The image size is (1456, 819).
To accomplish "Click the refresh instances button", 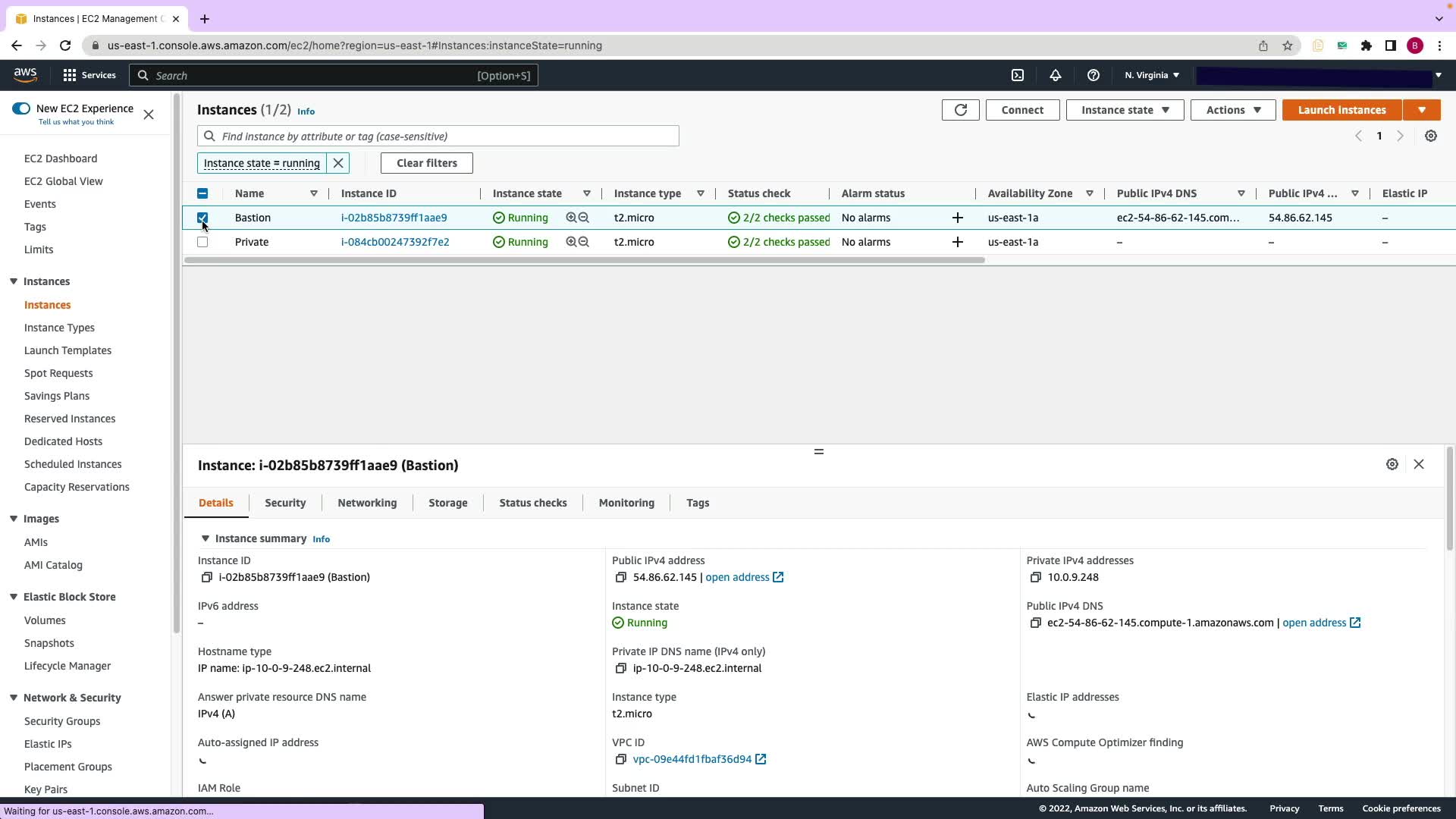I will 960,110.
